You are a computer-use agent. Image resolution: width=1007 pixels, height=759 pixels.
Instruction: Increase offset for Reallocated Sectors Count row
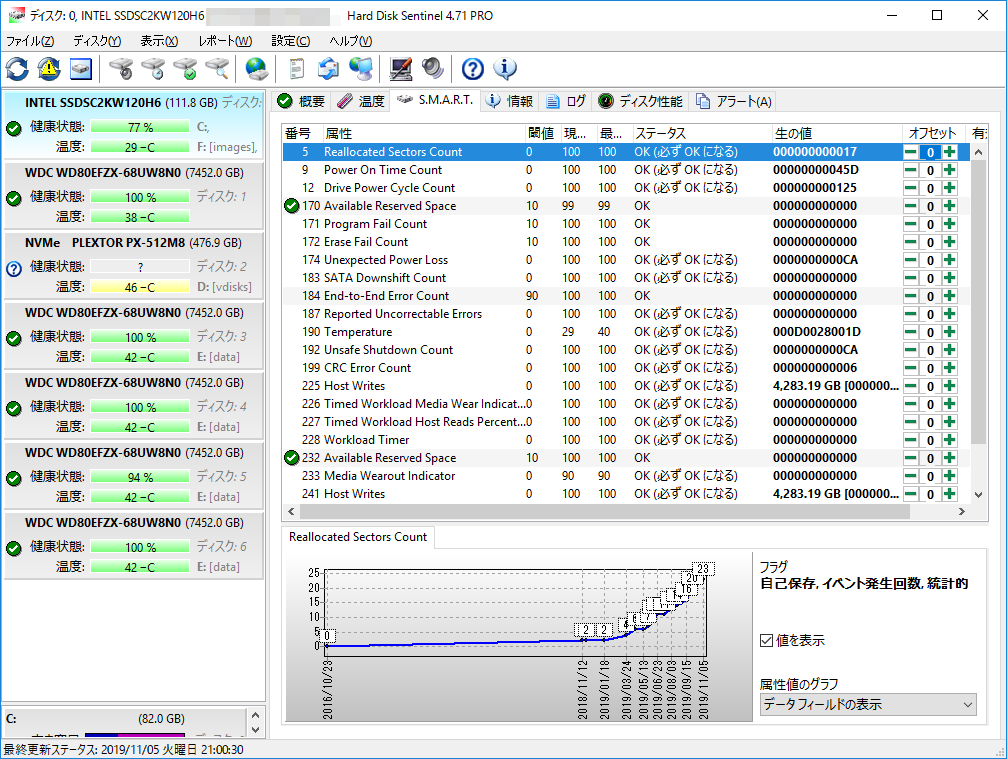[950, 152]
